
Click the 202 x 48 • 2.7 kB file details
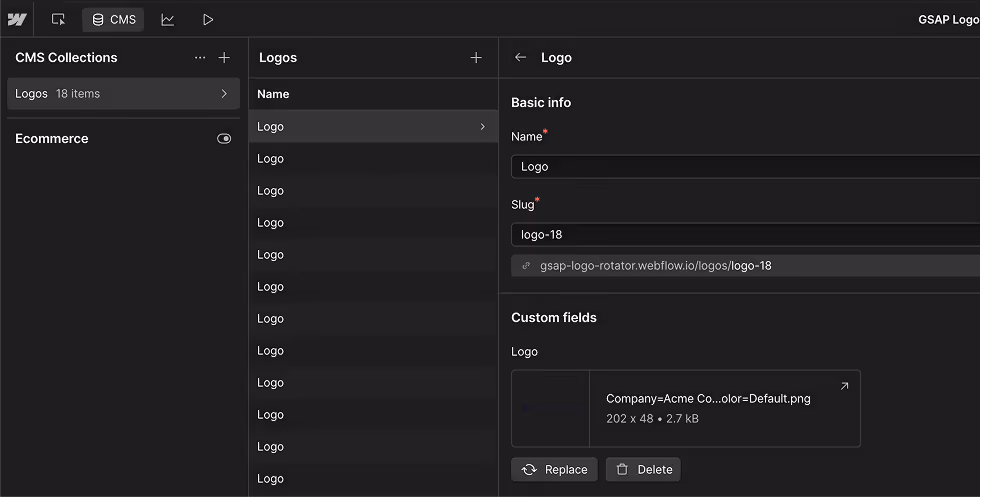click(653, 419)
